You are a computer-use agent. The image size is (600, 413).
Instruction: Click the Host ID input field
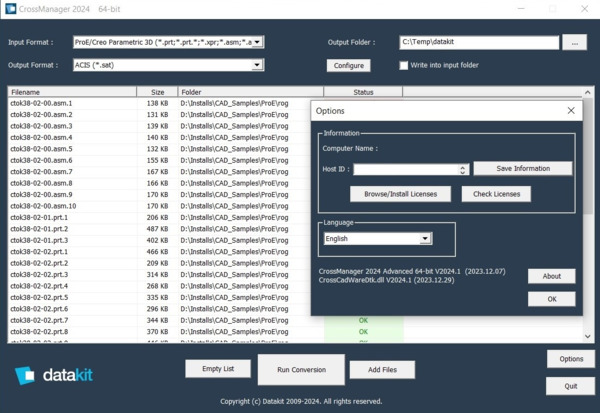click(406, 169)
